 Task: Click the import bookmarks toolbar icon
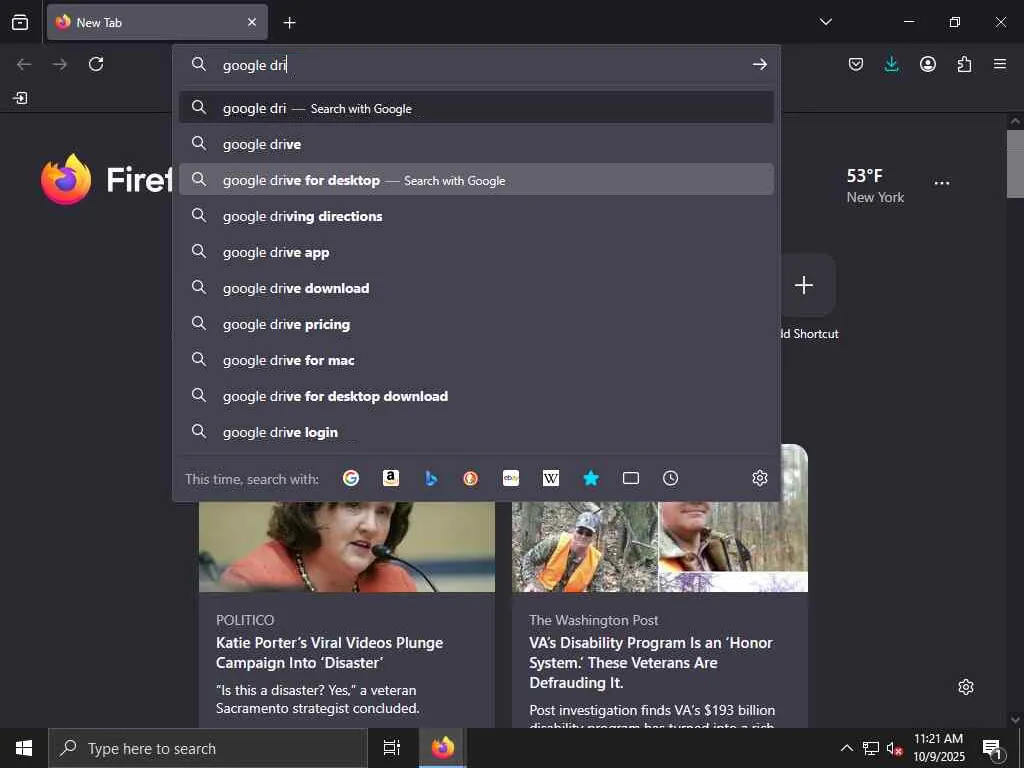point(20,98)
